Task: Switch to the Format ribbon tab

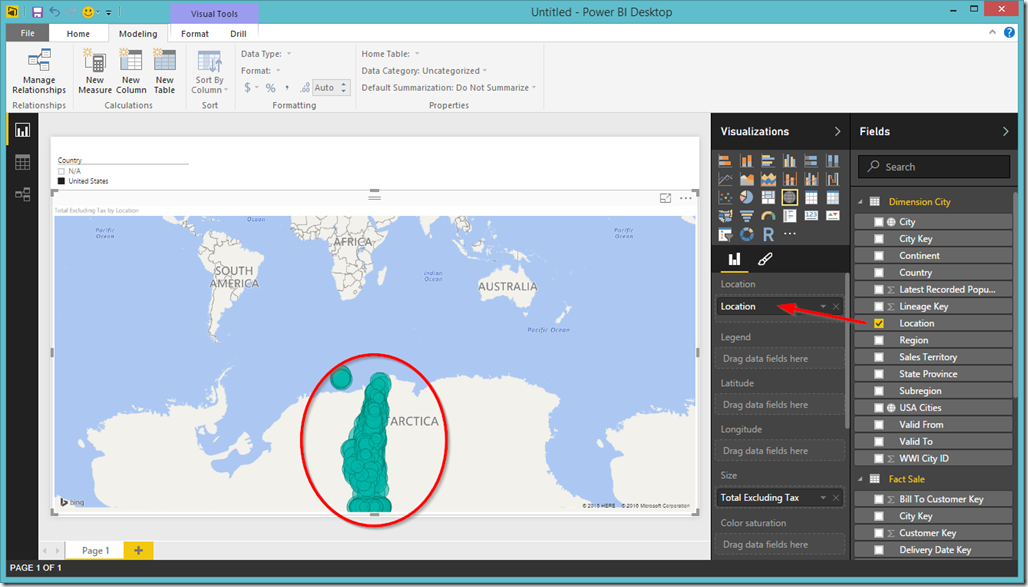Action: point(195,33)
